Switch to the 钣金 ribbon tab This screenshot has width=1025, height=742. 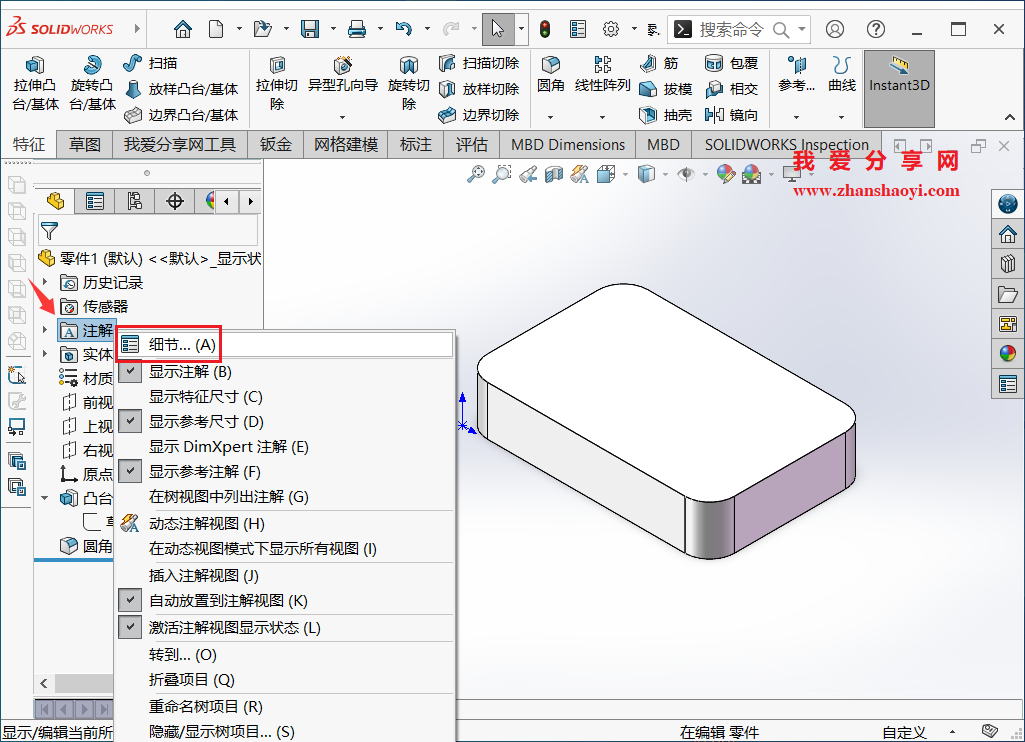pyautogui.click(x=275, y=144)
